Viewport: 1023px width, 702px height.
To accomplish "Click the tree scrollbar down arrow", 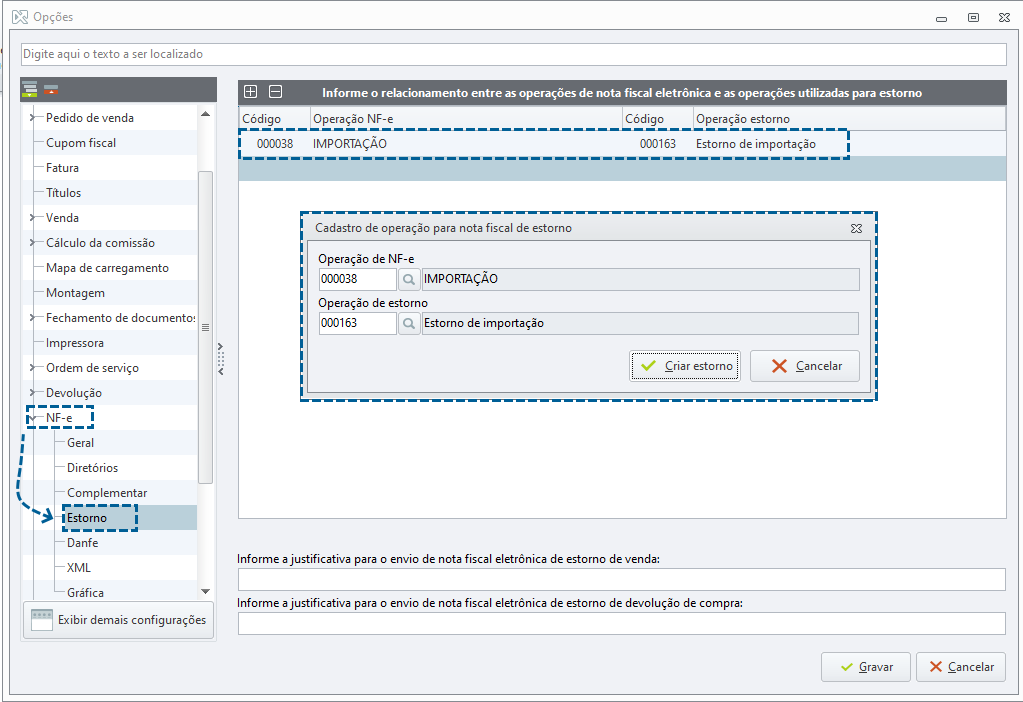I will coord(206,592).
